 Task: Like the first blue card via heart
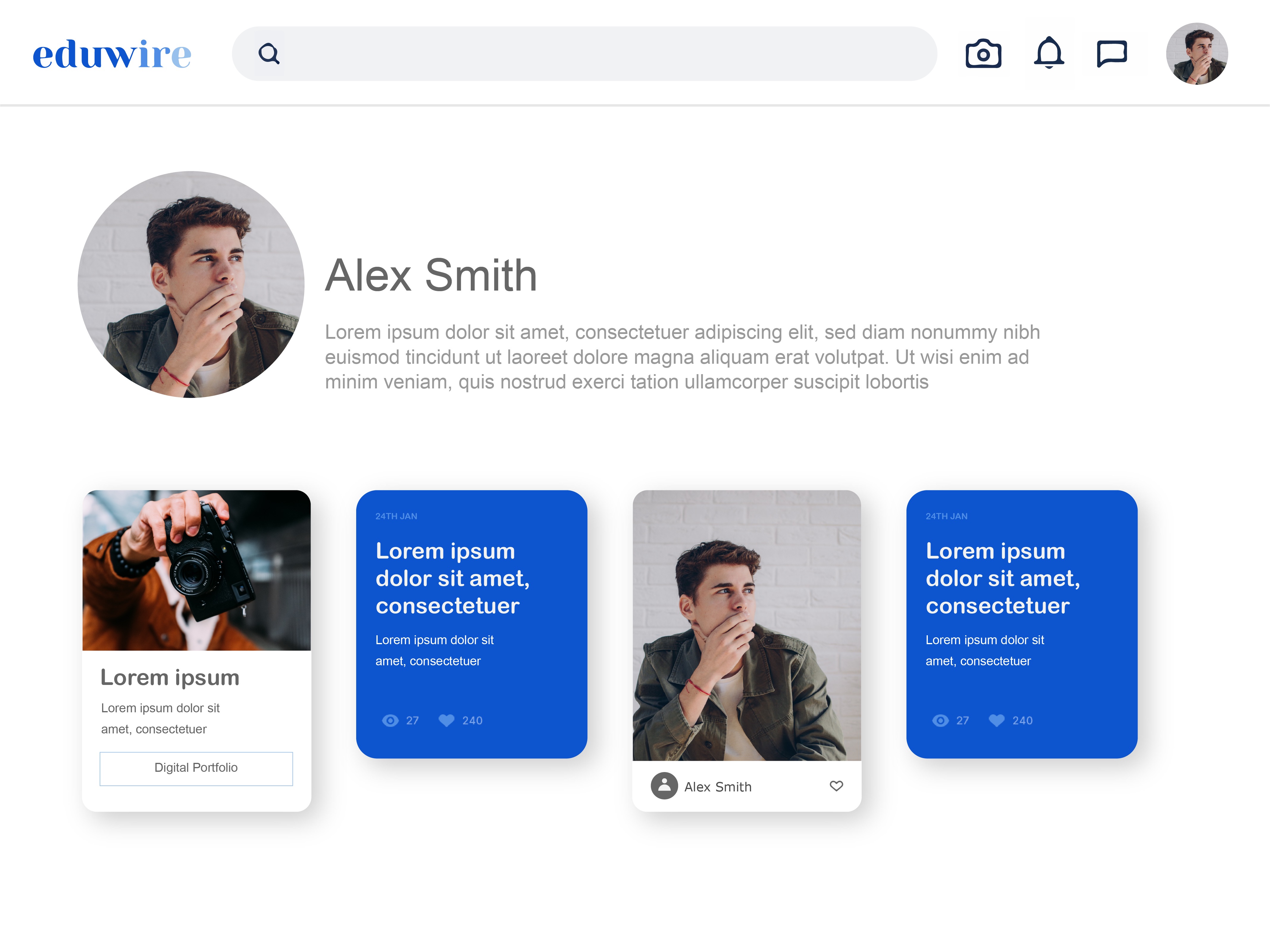446,721
